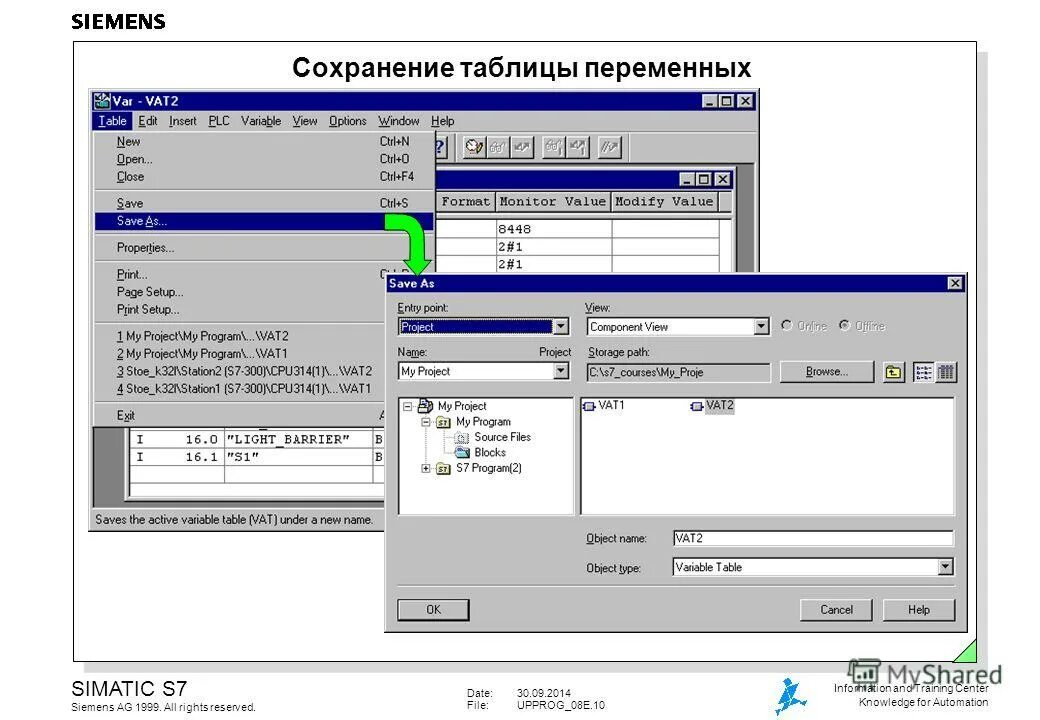
Task: Click the Cancel button in Save As
Action: [836, 609]
